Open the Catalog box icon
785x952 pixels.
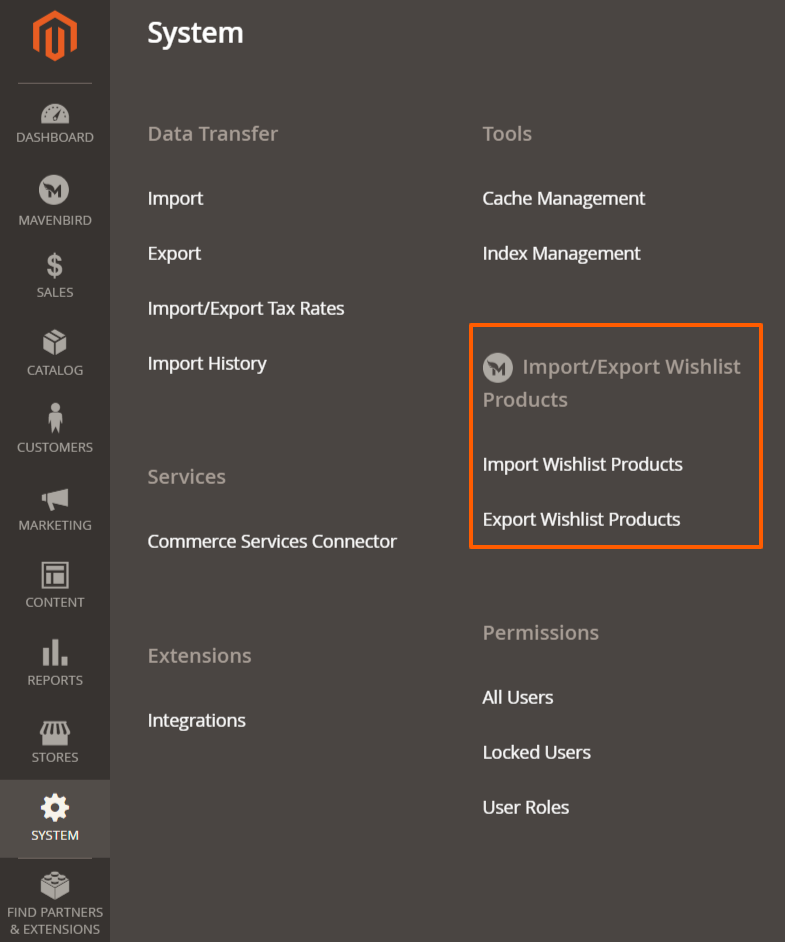click(55, 342)
